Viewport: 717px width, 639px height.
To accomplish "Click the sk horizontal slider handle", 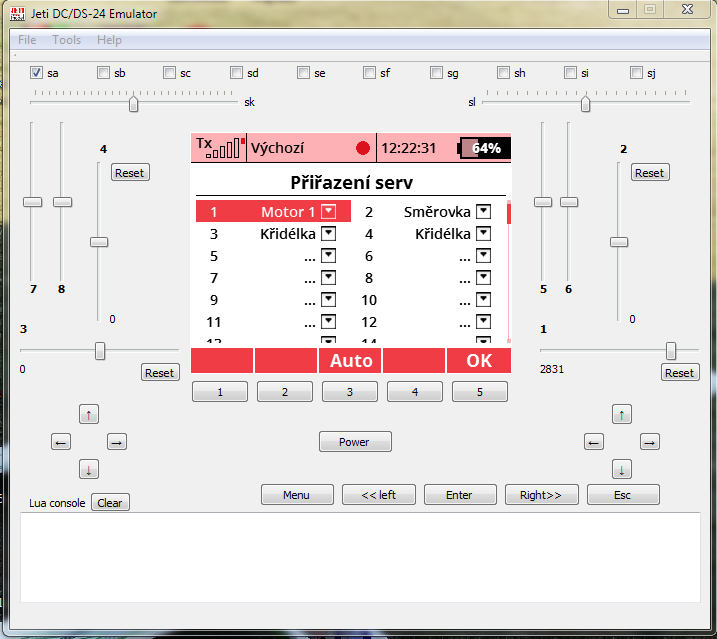I will (133, 103).
